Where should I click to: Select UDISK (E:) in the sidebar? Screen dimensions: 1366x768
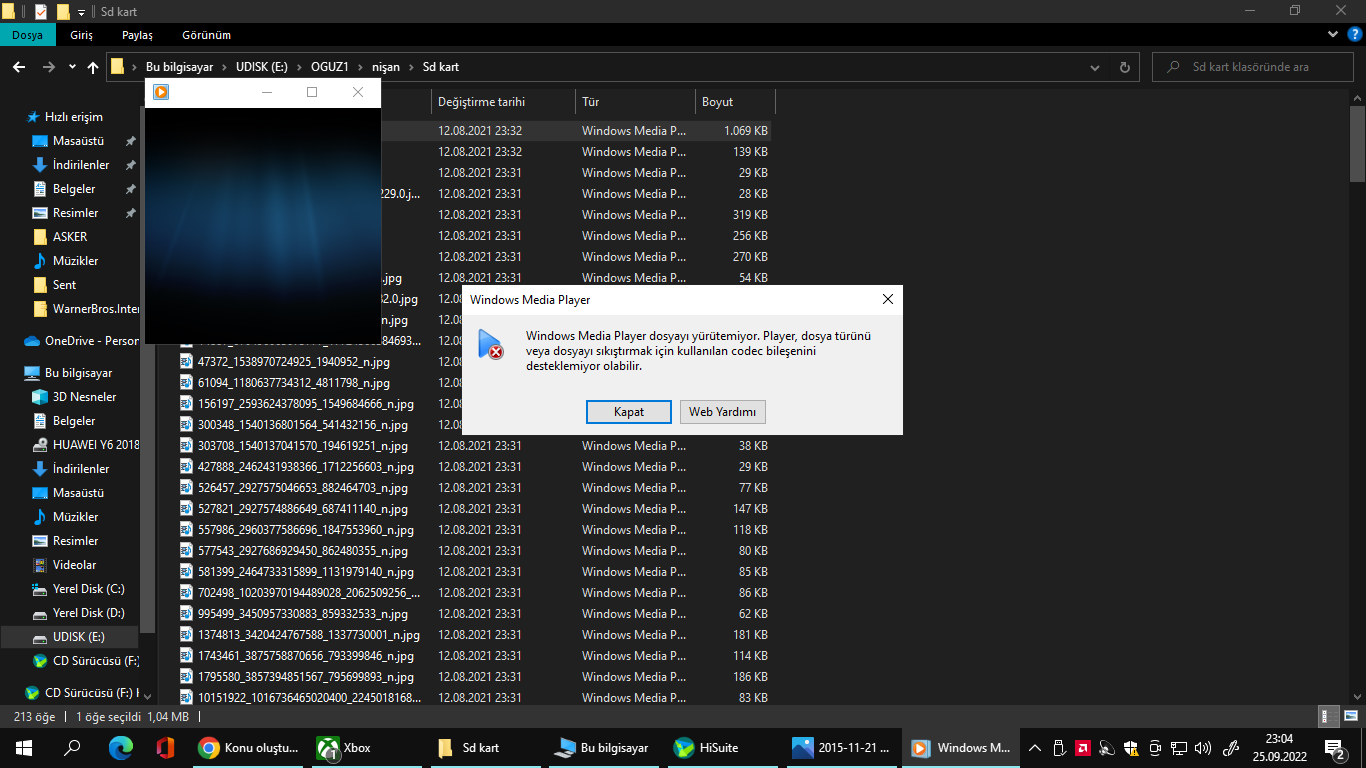pos(70,637)
